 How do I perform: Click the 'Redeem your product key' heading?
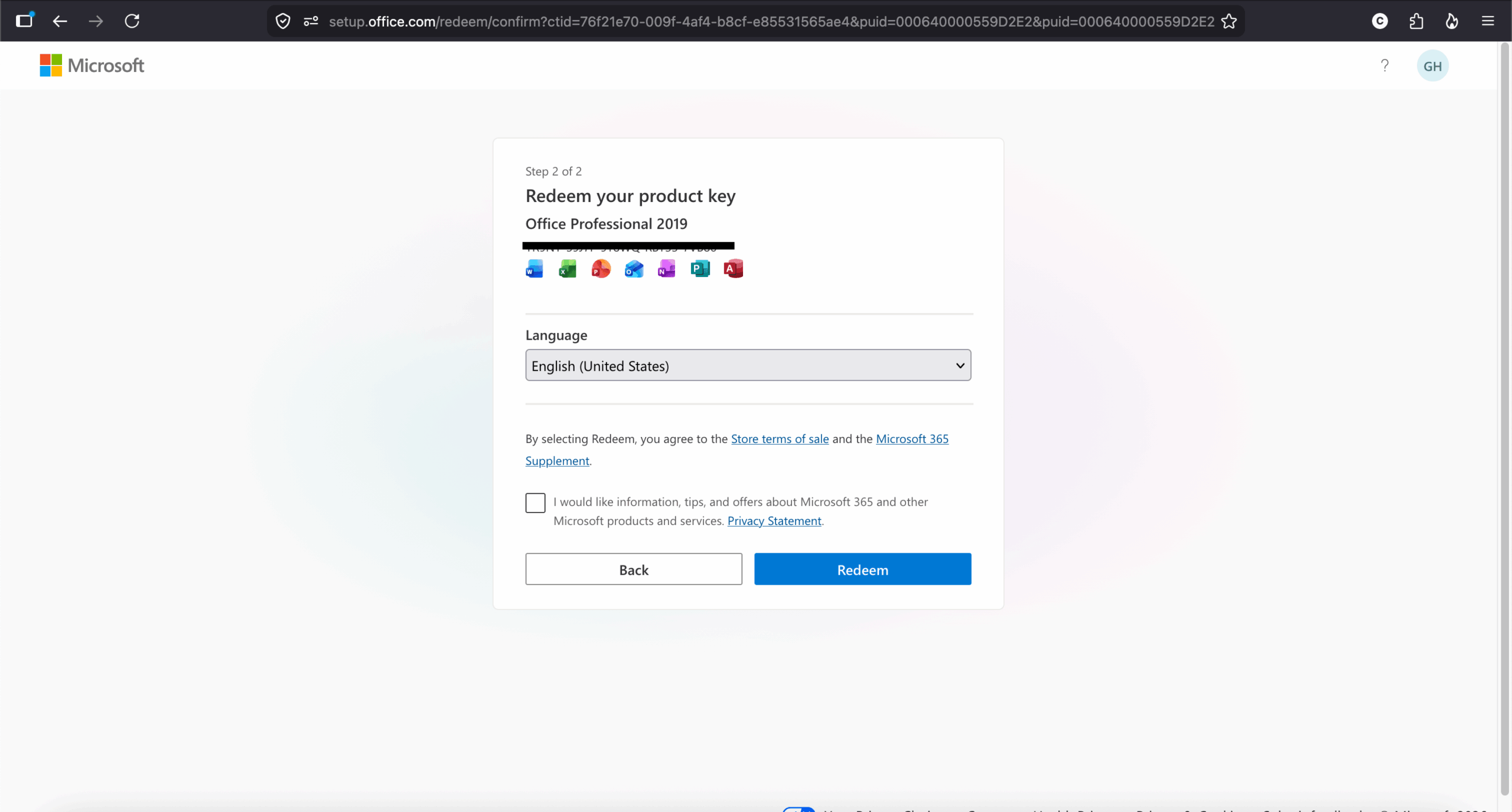[630, 196]
